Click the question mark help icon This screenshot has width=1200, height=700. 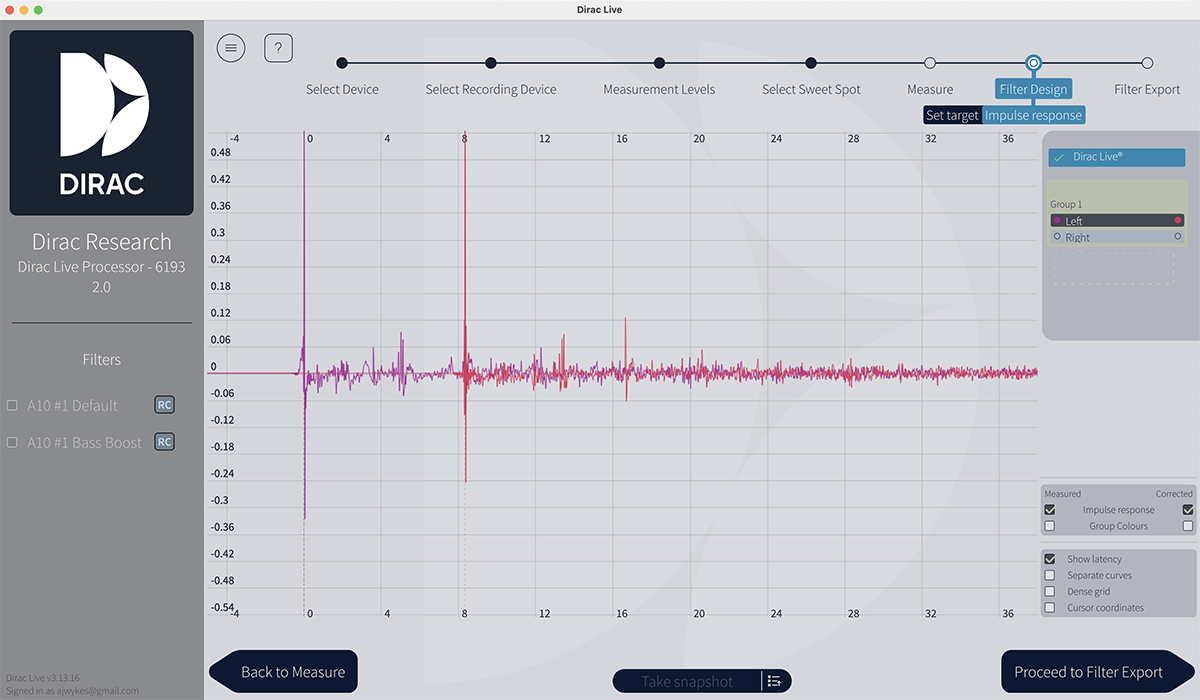(278, 47)
